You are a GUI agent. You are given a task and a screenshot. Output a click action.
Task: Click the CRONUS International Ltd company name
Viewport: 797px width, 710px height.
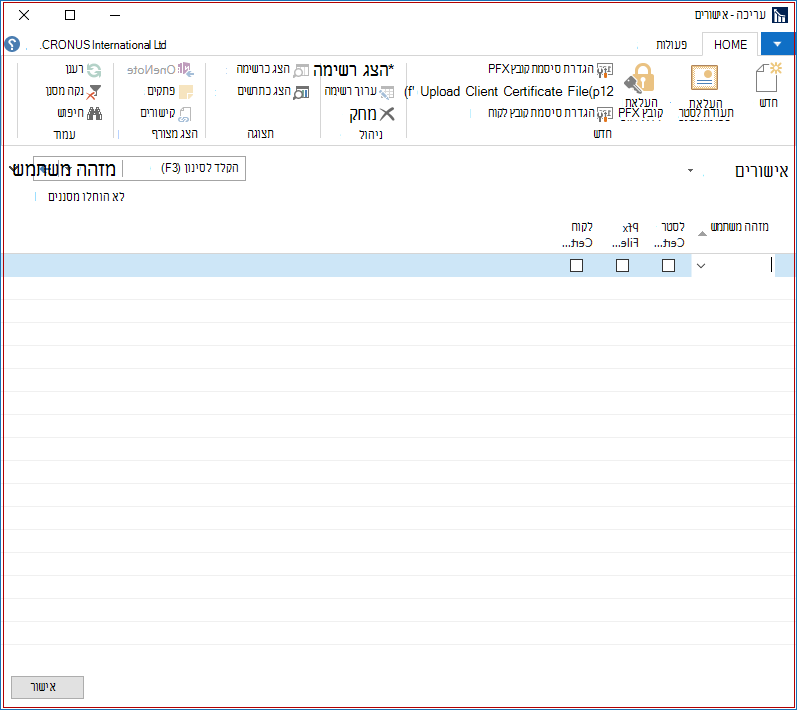click(x=103, y=45)
